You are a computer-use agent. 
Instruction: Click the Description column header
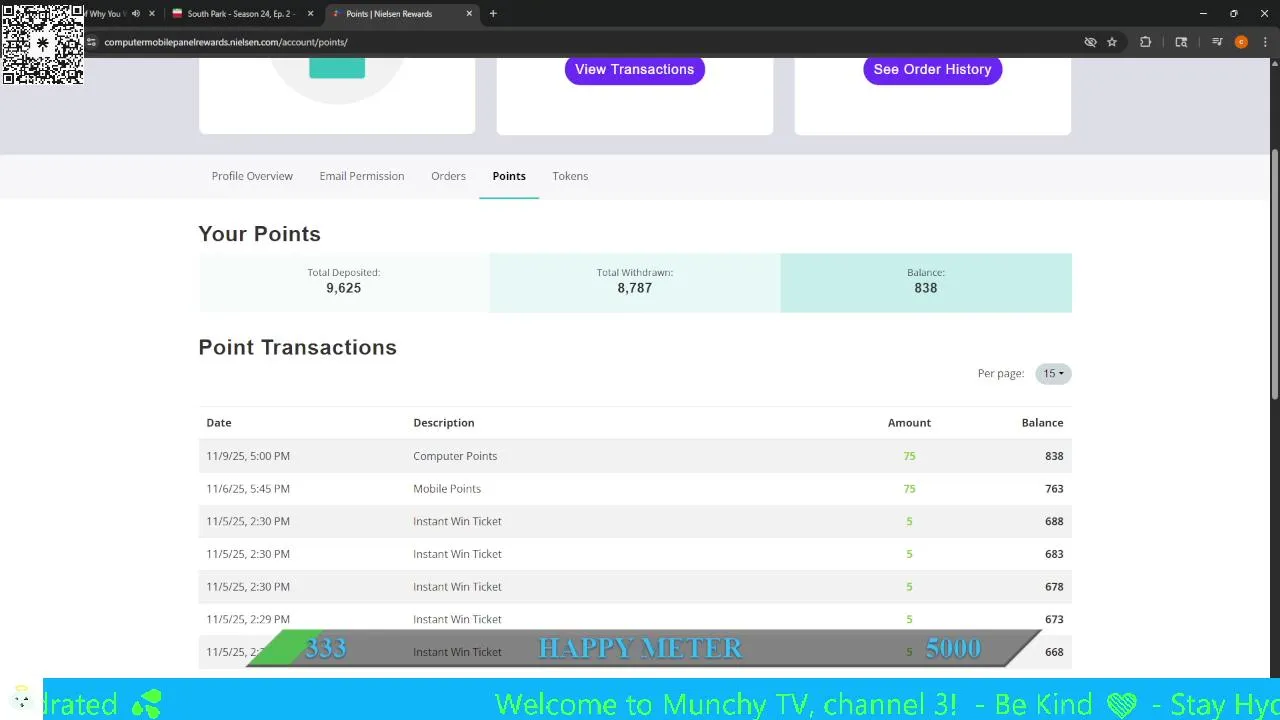click(444, 423)
